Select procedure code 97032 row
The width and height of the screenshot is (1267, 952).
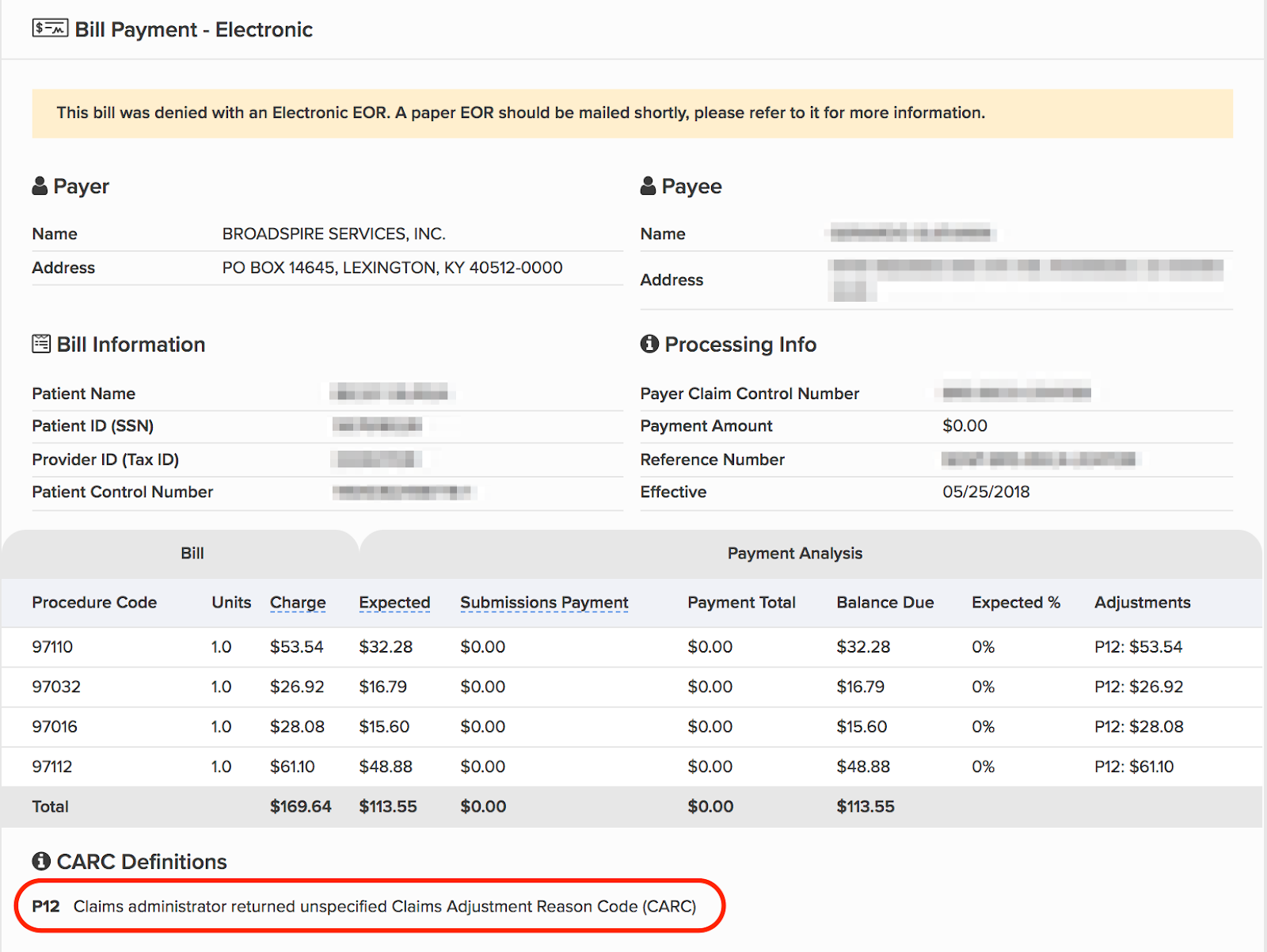click(56, 687)
